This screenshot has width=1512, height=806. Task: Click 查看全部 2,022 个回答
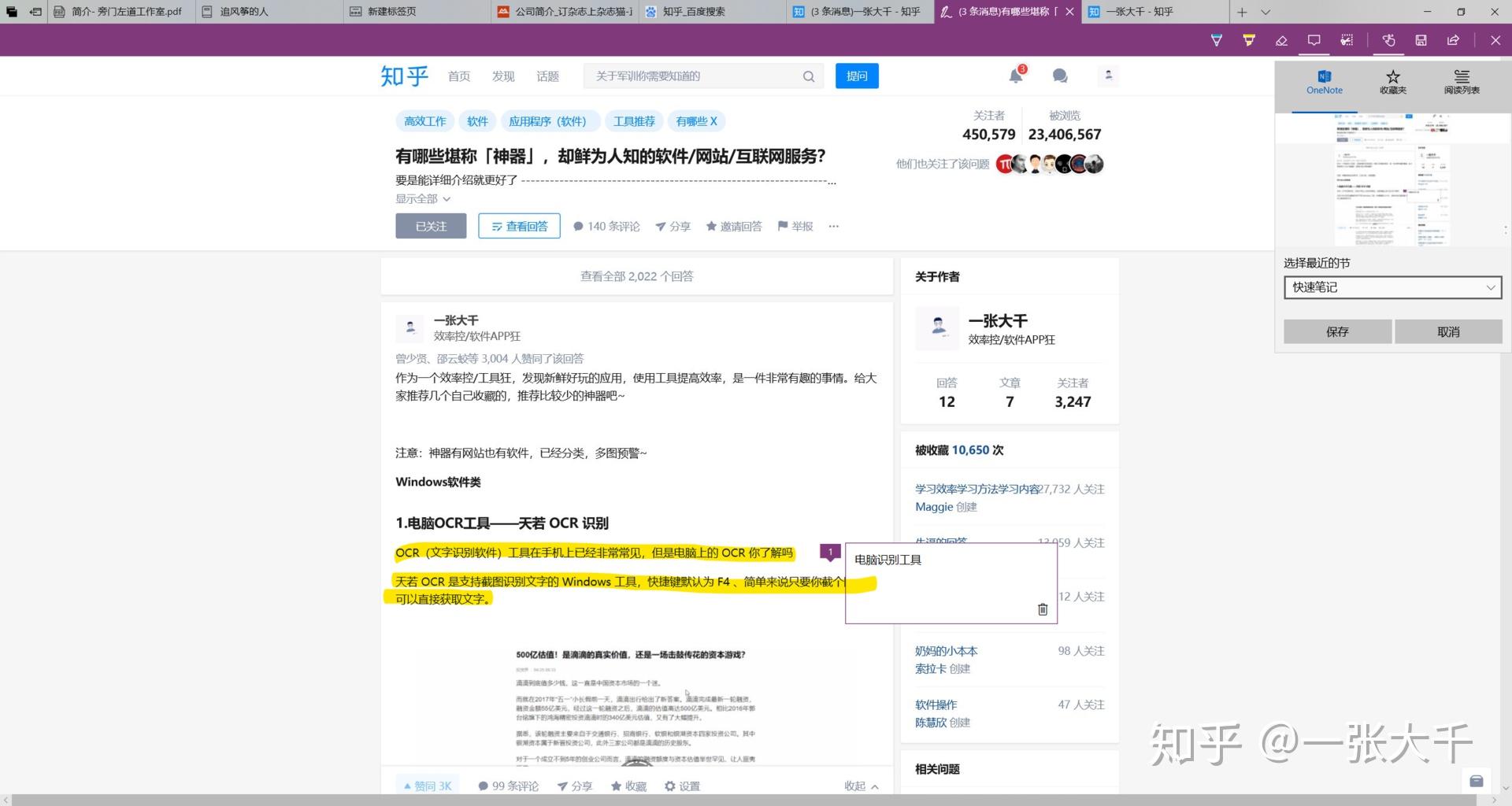[x=636, y=276]
